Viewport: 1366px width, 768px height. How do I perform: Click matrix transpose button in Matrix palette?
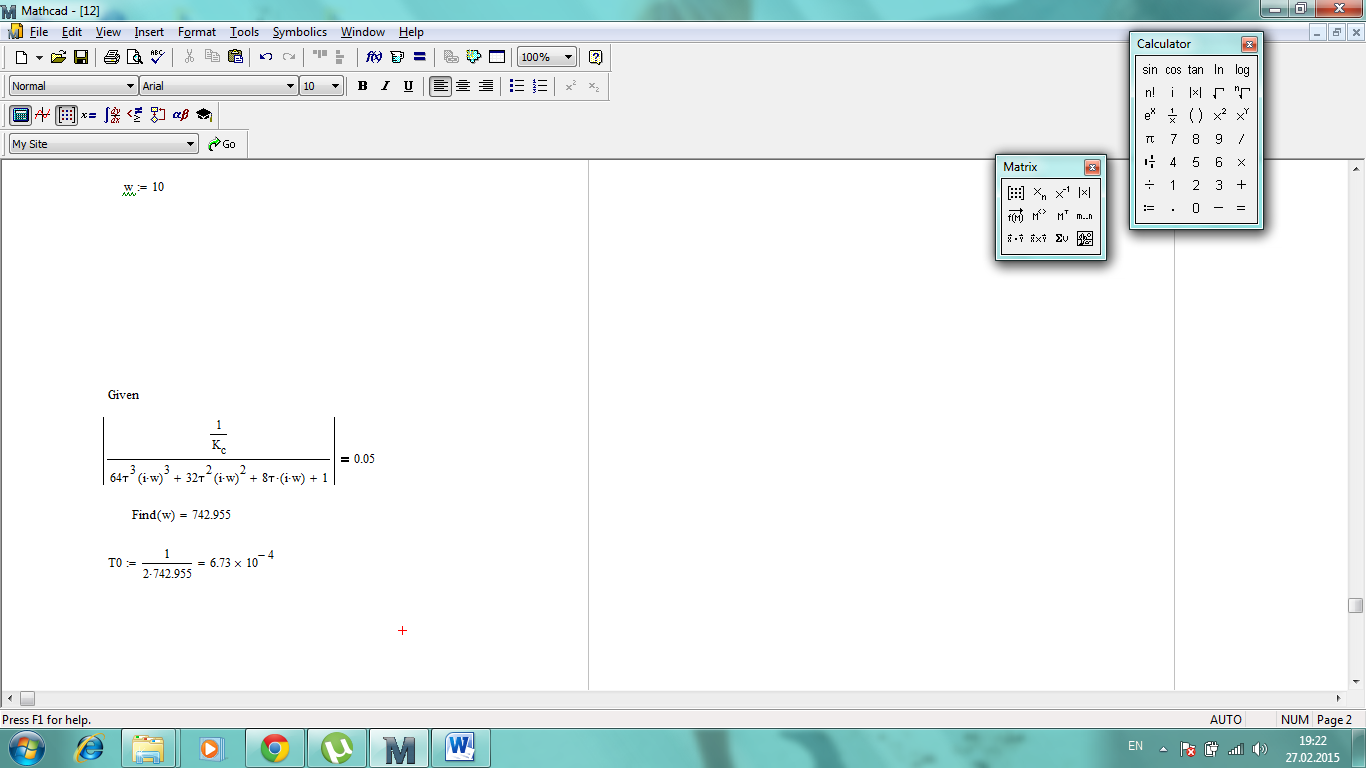pyautogui.click(x=1062, y=216)
